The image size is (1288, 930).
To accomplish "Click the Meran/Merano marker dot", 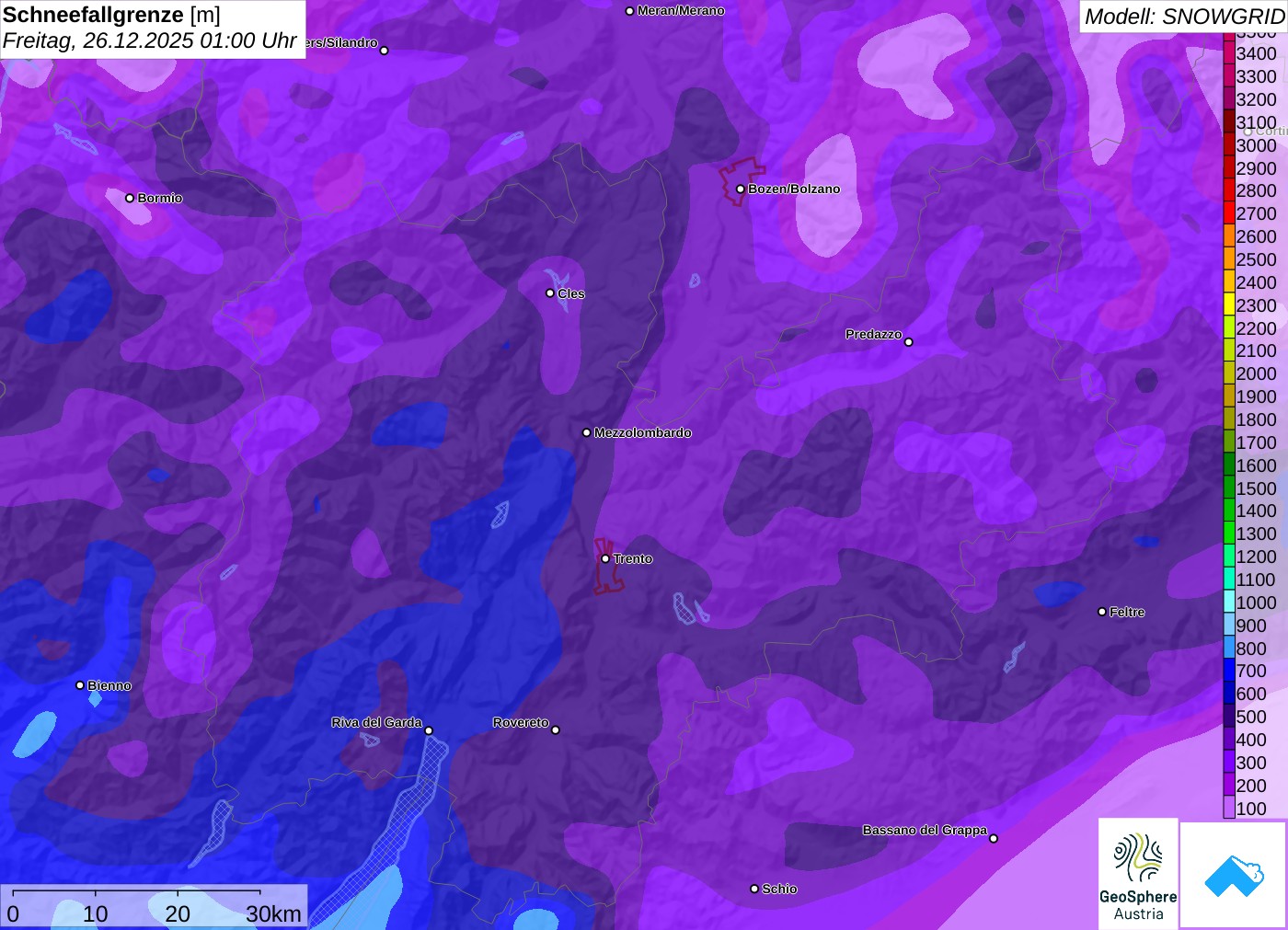I will point(629,11).
